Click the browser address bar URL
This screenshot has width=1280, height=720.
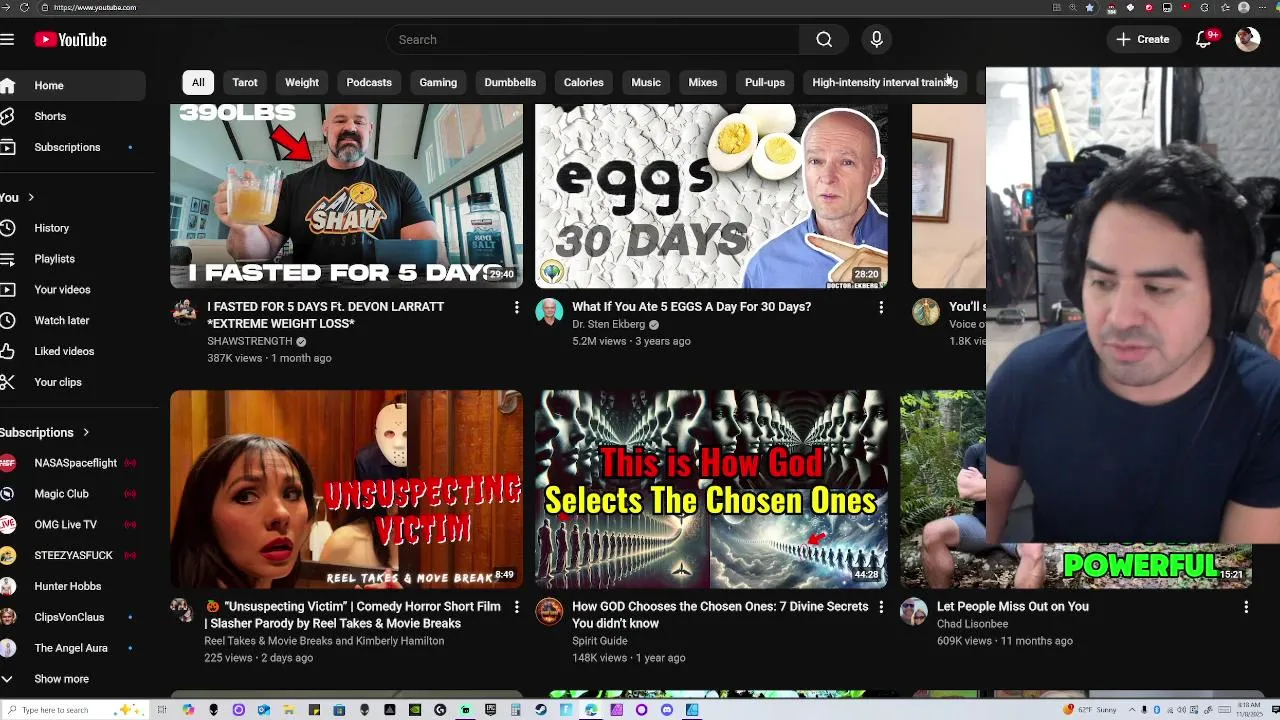(x=95, y=7)
